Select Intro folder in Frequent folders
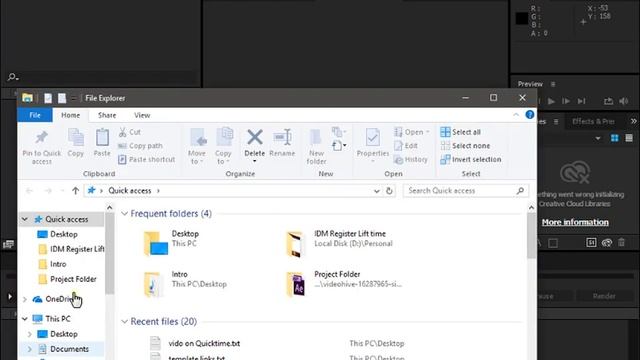This screenshot has width=640, height=360. pyautogui.click(x=184, y=283)
